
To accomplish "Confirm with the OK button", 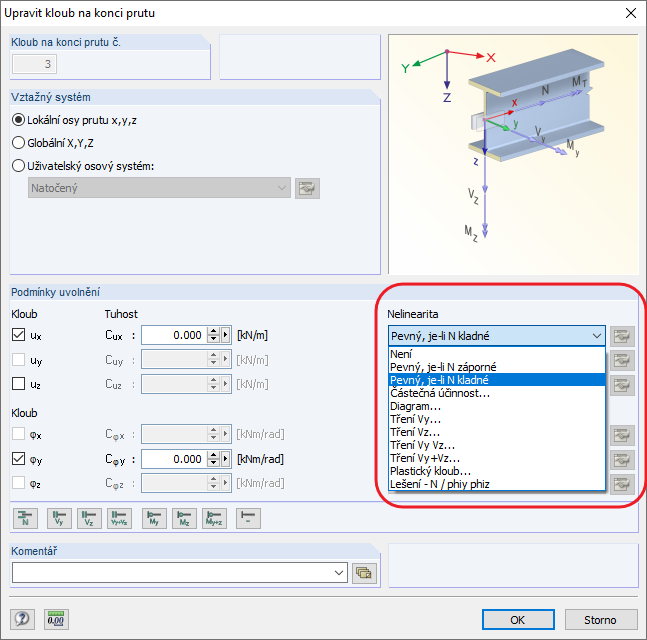I will pos(518,619).
